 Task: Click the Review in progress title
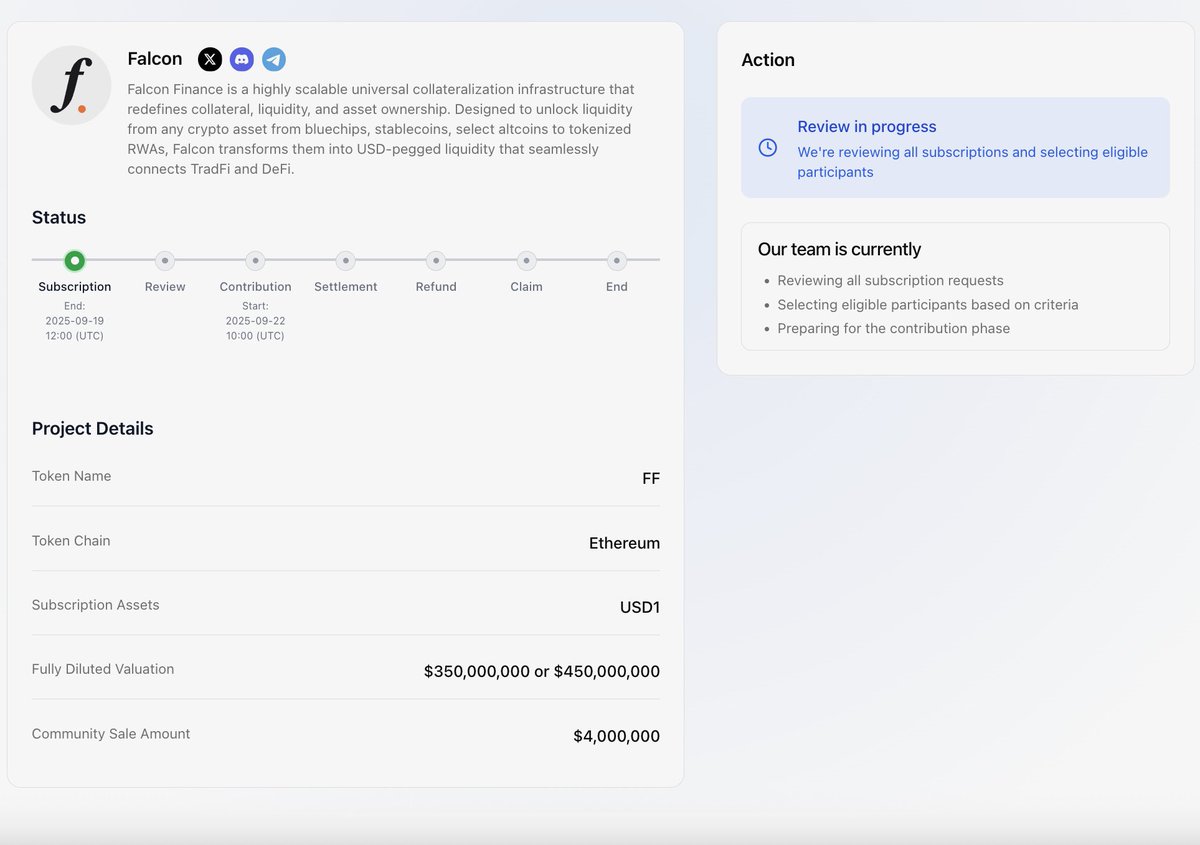coord(867,127)
